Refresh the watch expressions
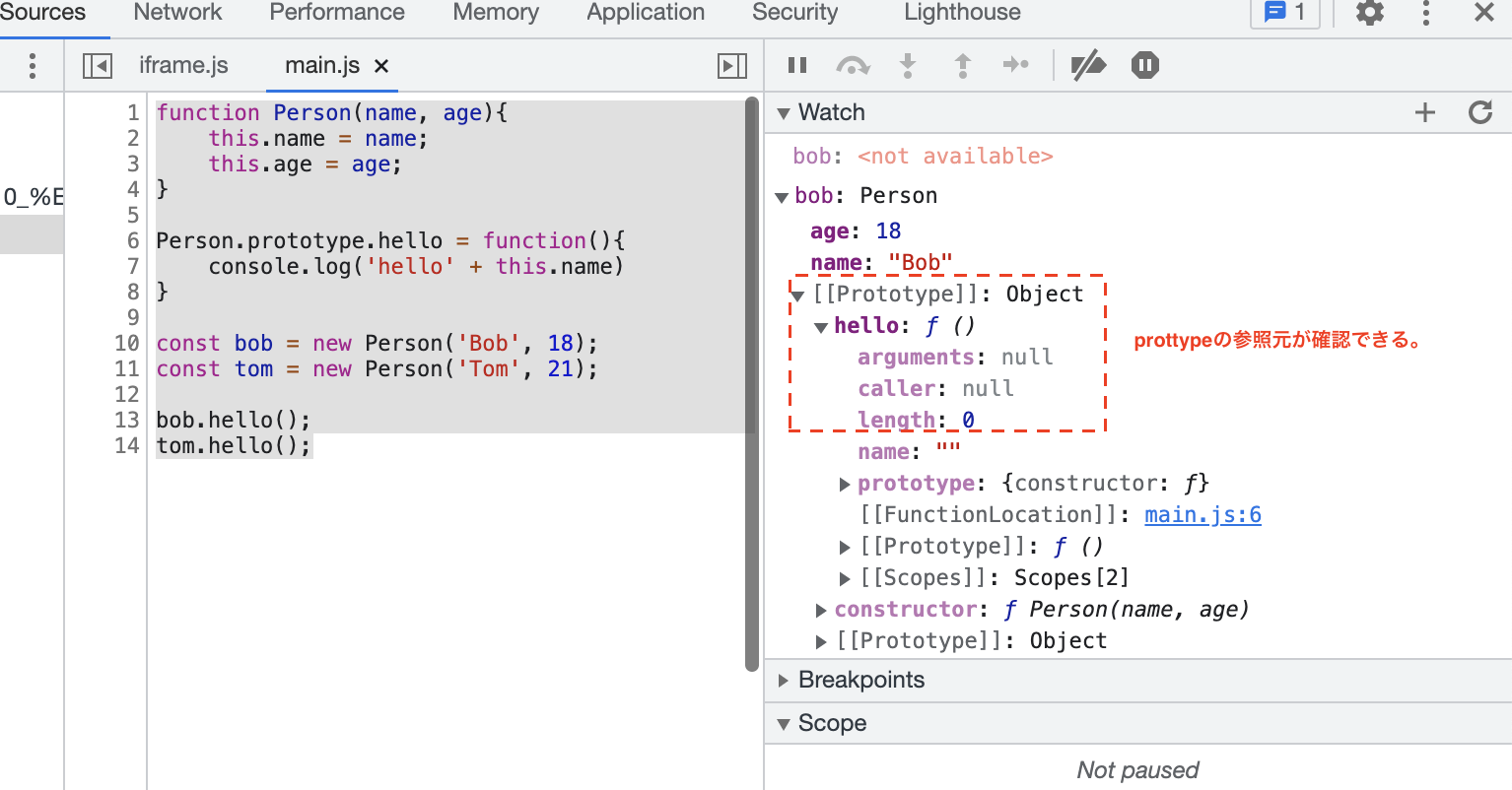Image resolution: width=1512 pixels, height=790 pixels. click(1480, 112)
